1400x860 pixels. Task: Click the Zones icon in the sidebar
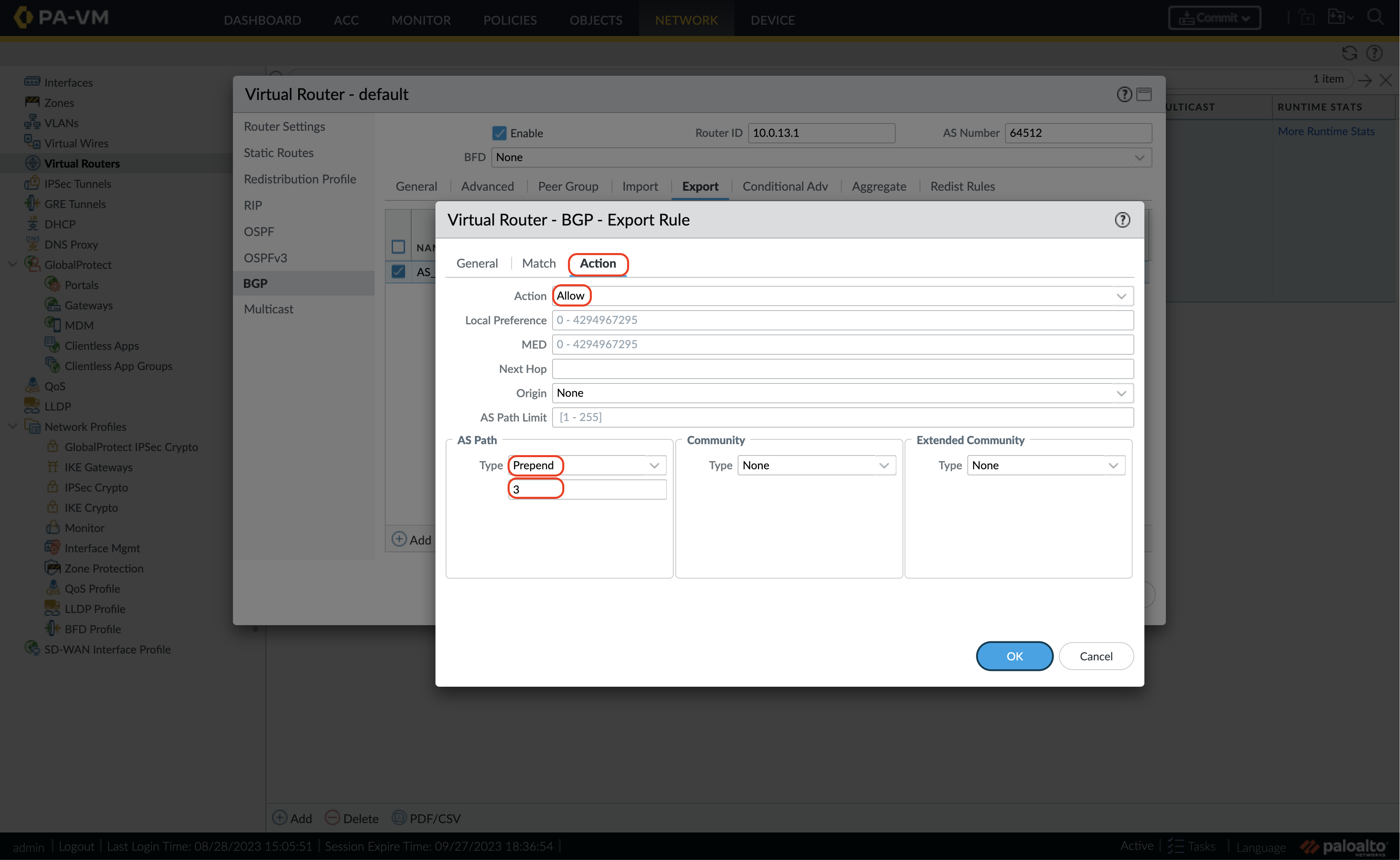[x=32, y=102]
